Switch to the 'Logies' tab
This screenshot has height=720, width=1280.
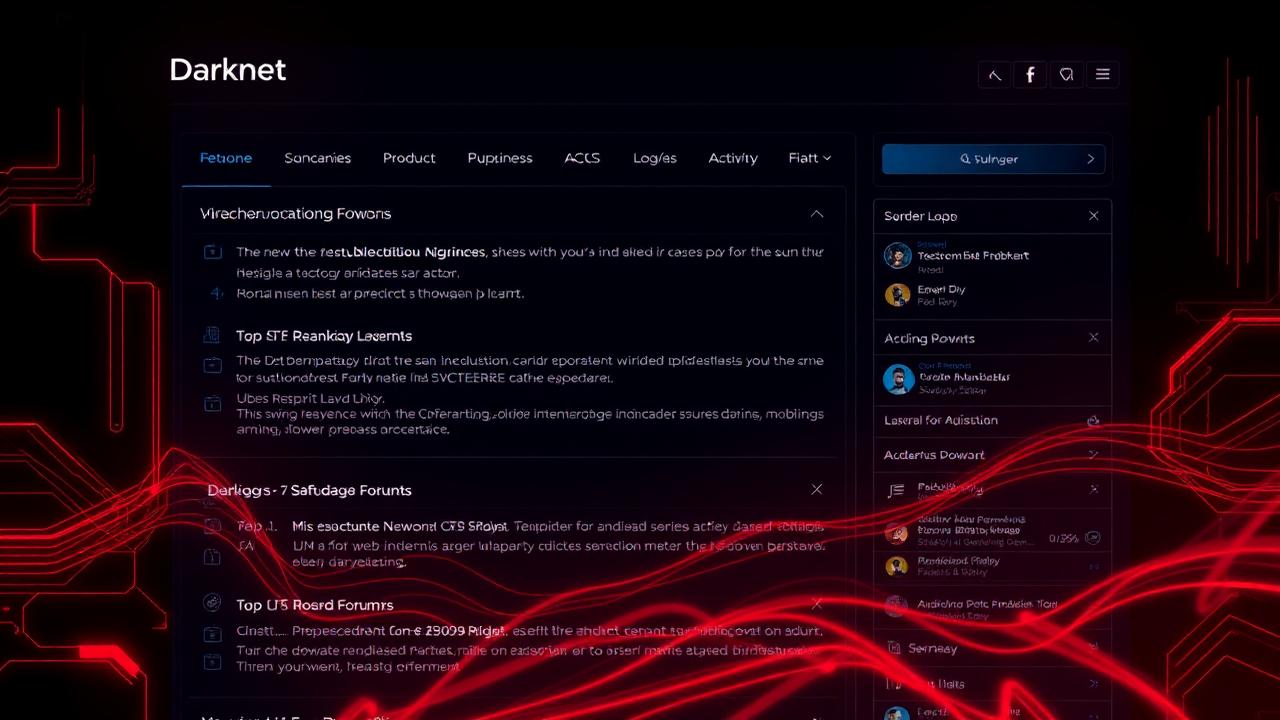point(655,158)
